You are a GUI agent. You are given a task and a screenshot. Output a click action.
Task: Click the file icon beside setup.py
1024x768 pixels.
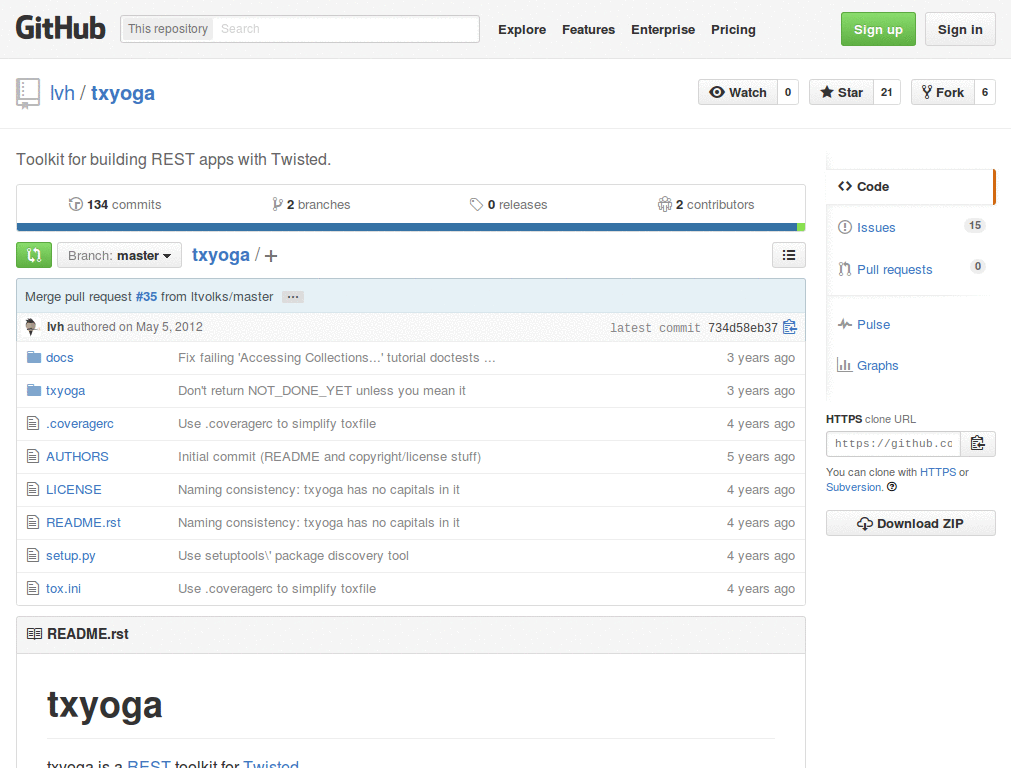[33, 555]
